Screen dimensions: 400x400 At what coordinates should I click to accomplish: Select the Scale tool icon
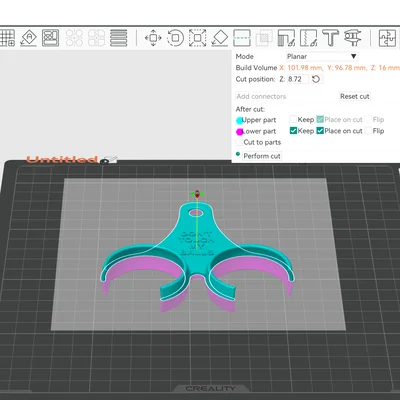(x=197, y=38)
